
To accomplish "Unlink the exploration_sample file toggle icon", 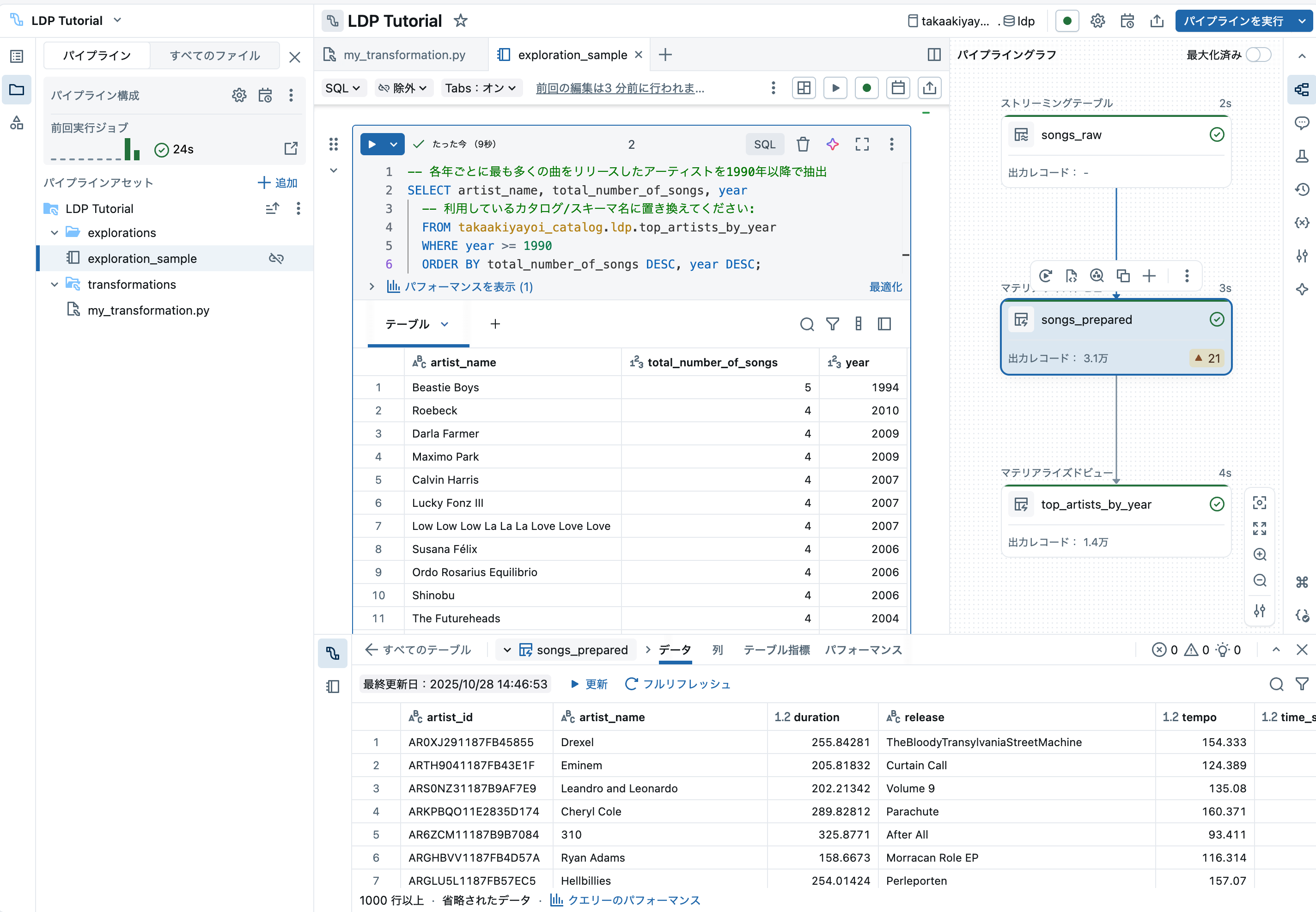I will click(276, 258).
